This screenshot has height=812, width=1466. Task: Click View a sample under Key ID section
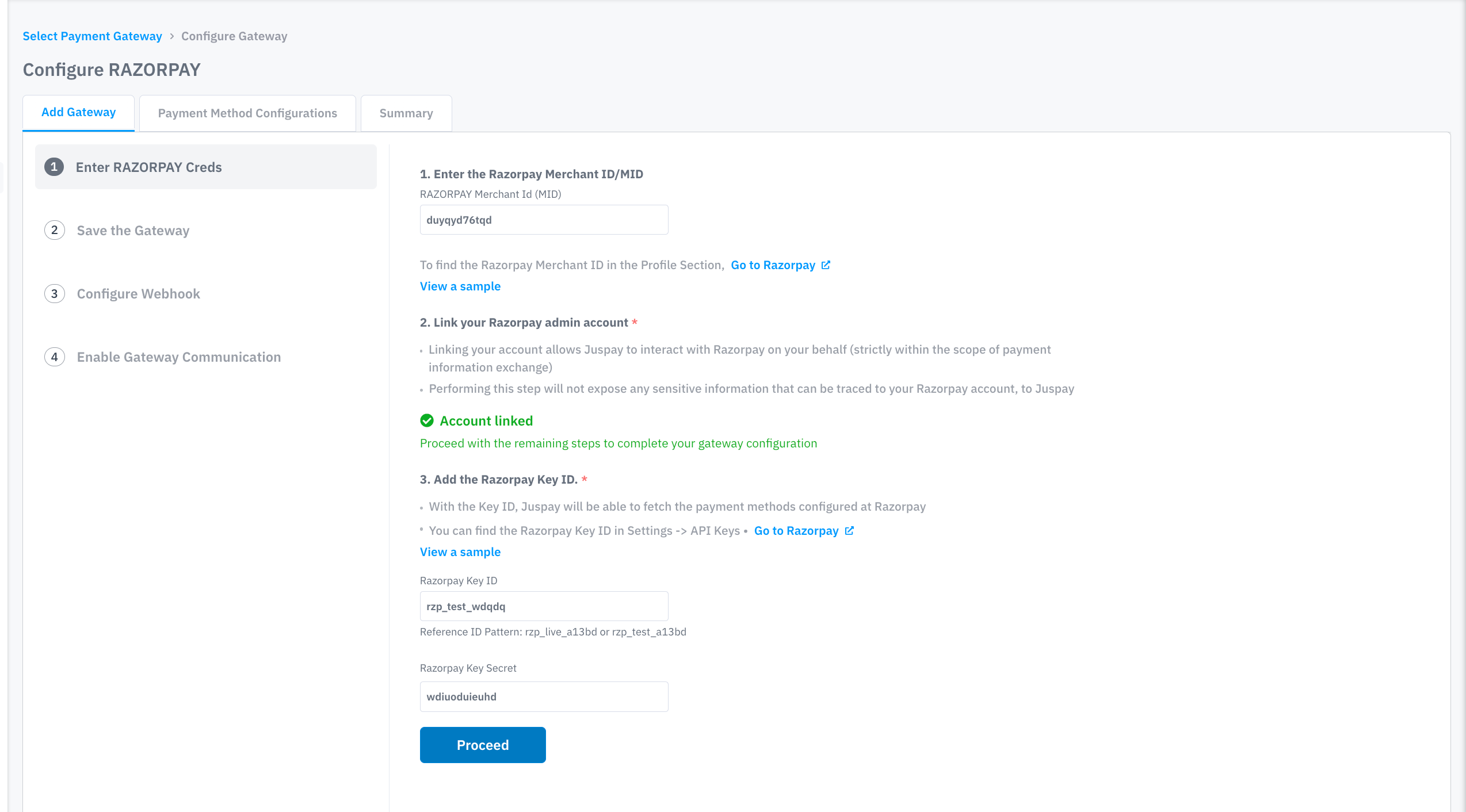pyautogui.click(x=460, y=552)
